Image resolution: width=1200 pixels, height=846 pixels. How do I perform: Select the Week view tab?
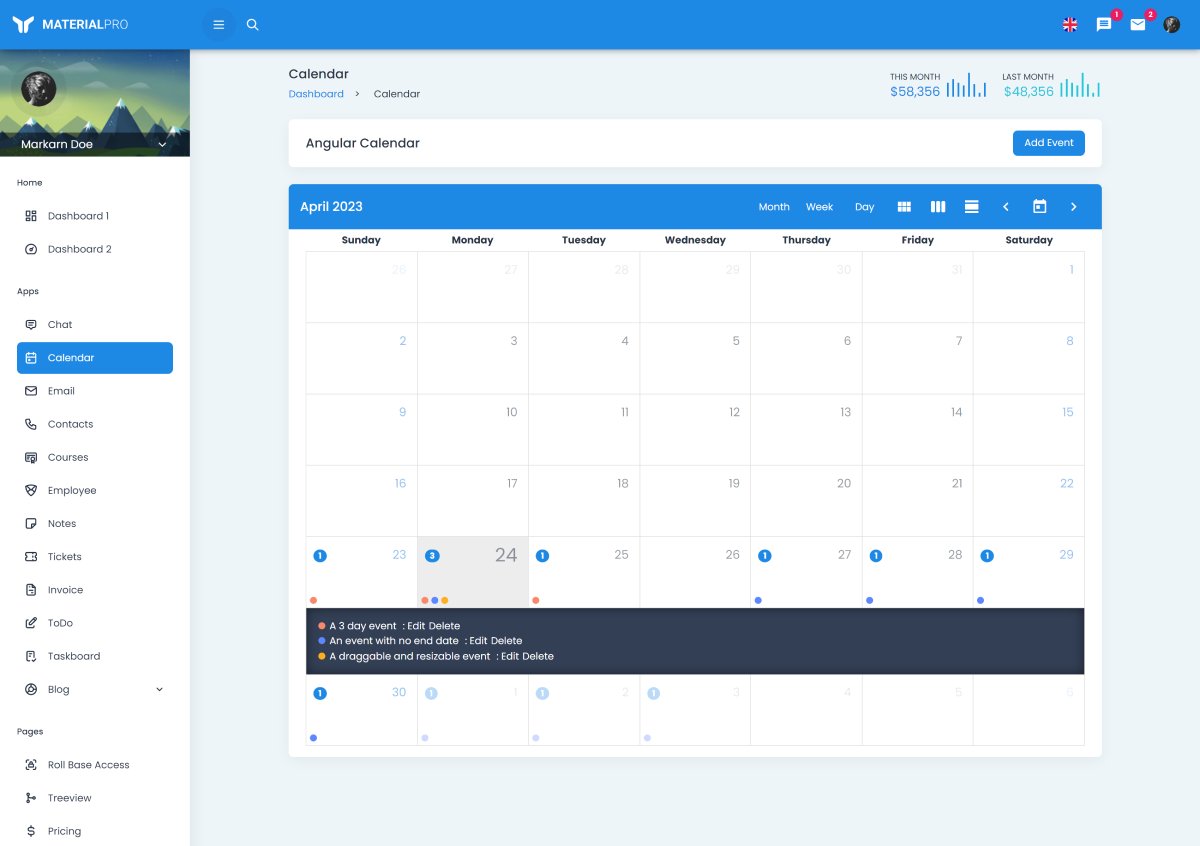[819, 207]
